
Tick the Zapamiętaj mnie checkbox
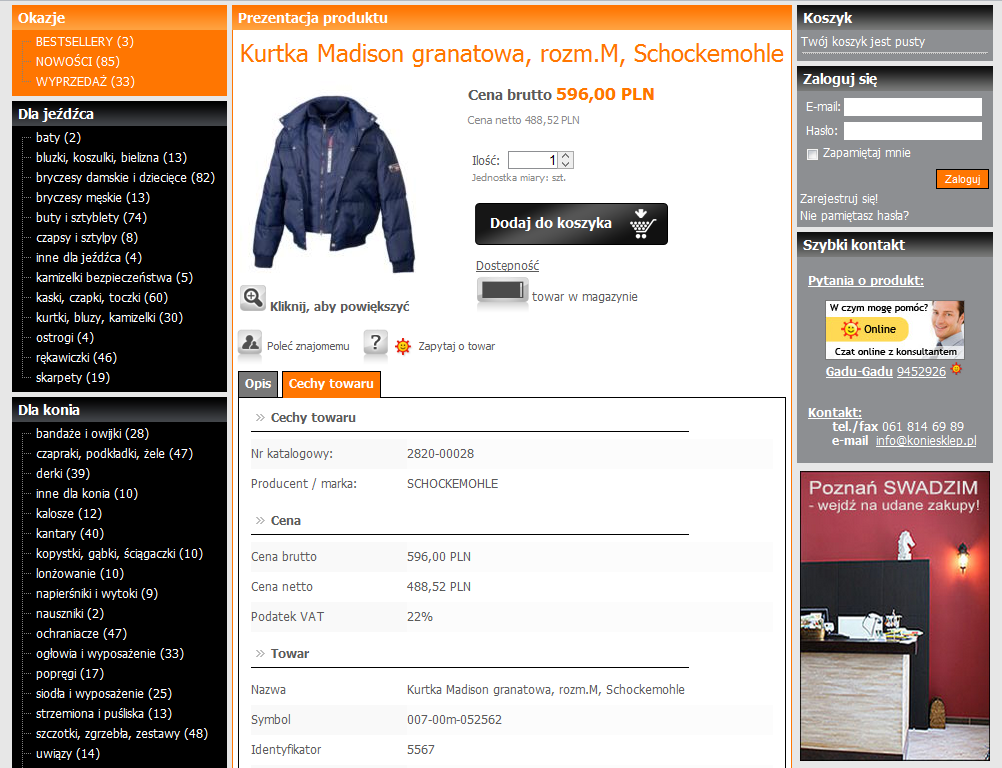point(812,154)
